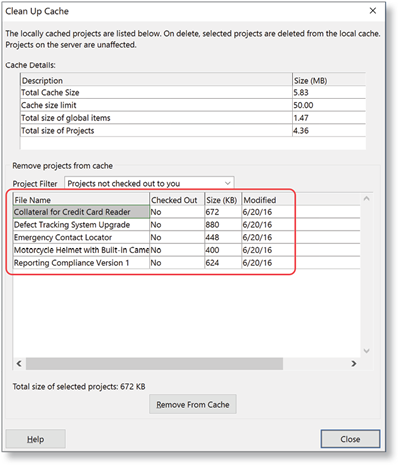Click the Help button
Viewport: 400px width, 466px height.
click(35, 439)
